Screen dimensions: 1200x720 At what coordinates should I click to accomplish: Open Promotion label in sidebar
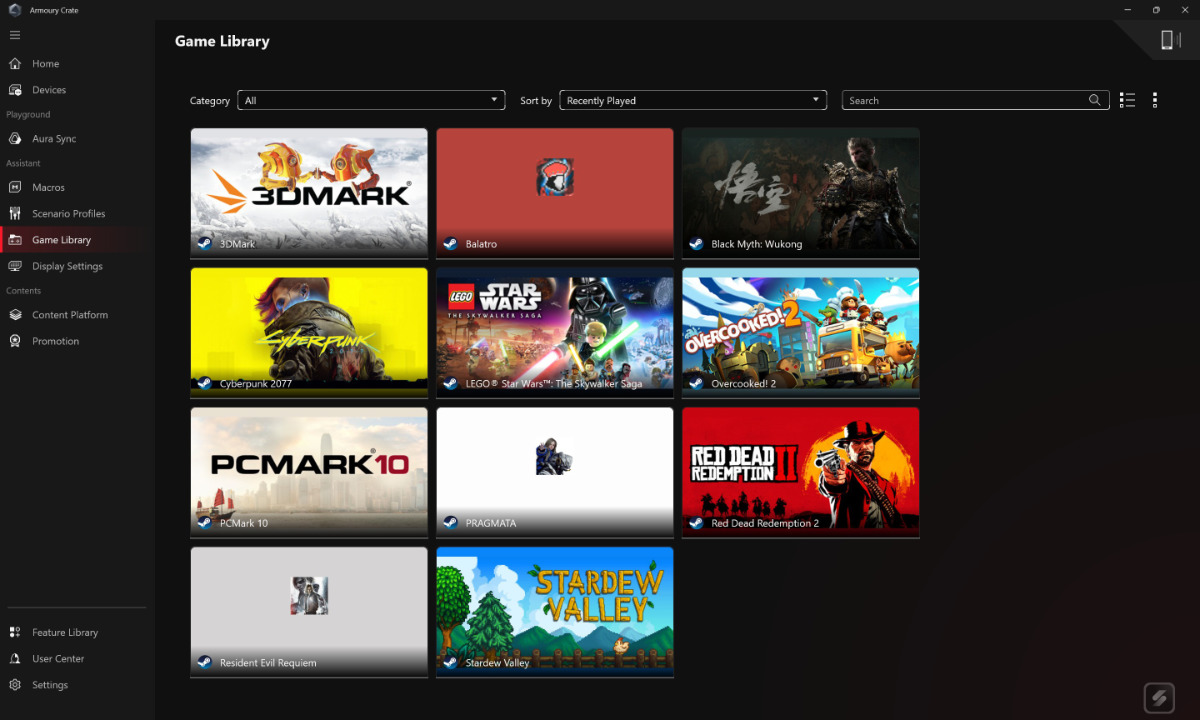(55, 341)
